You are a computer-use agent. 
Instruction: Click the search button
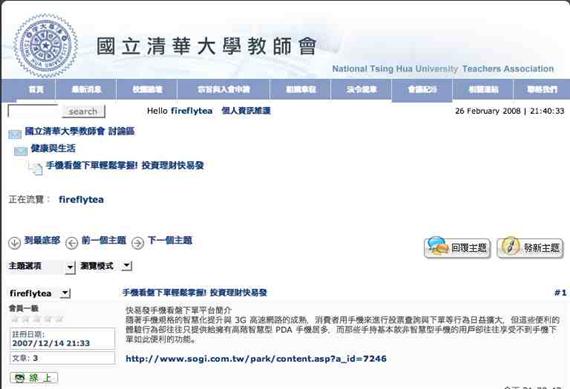(x=83, y=111)
